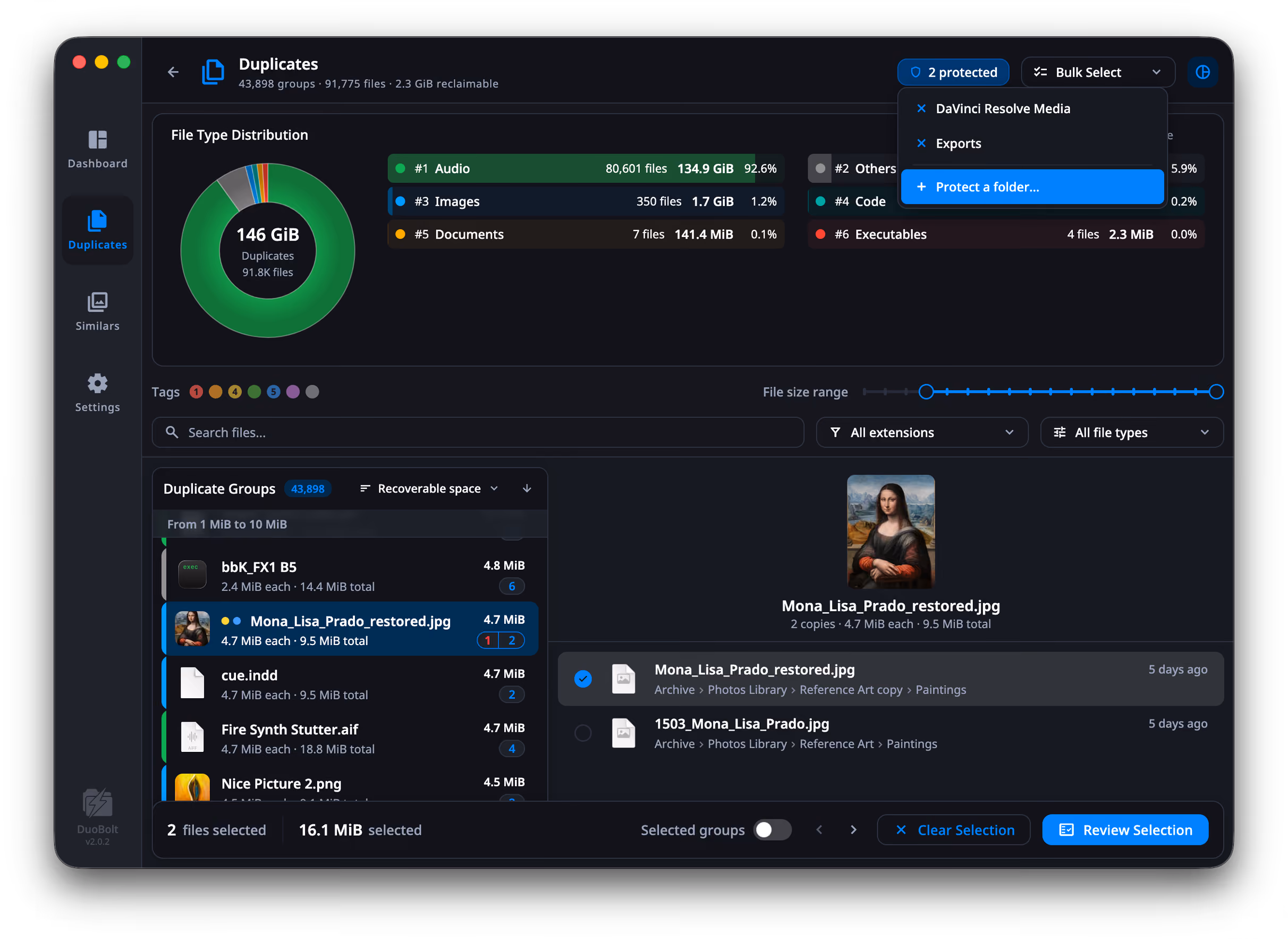Viewport: 1288px width, 940px height.
Task: Click the Nice Picture 2.png thumbnail
Action: pyautogui.click(x=192, y=787)
